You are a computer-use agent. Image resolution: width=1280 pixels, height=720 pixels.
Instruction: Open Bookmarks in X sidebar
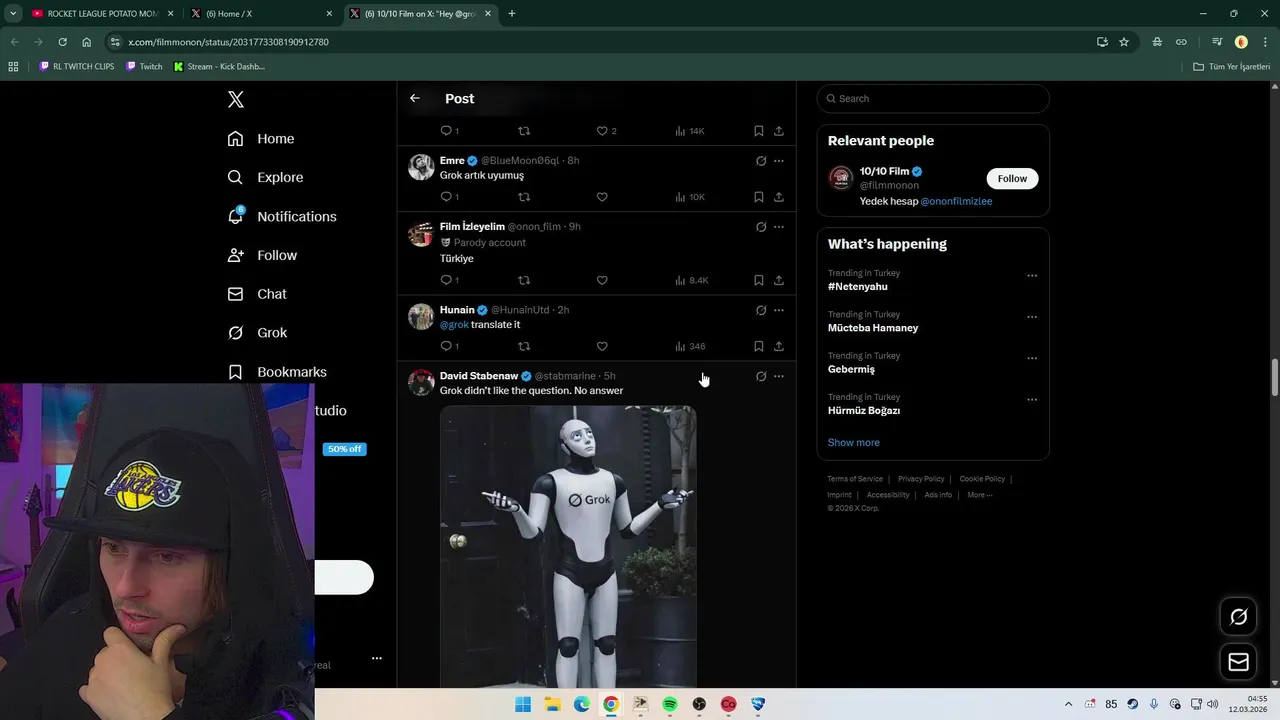click(277, 372)
